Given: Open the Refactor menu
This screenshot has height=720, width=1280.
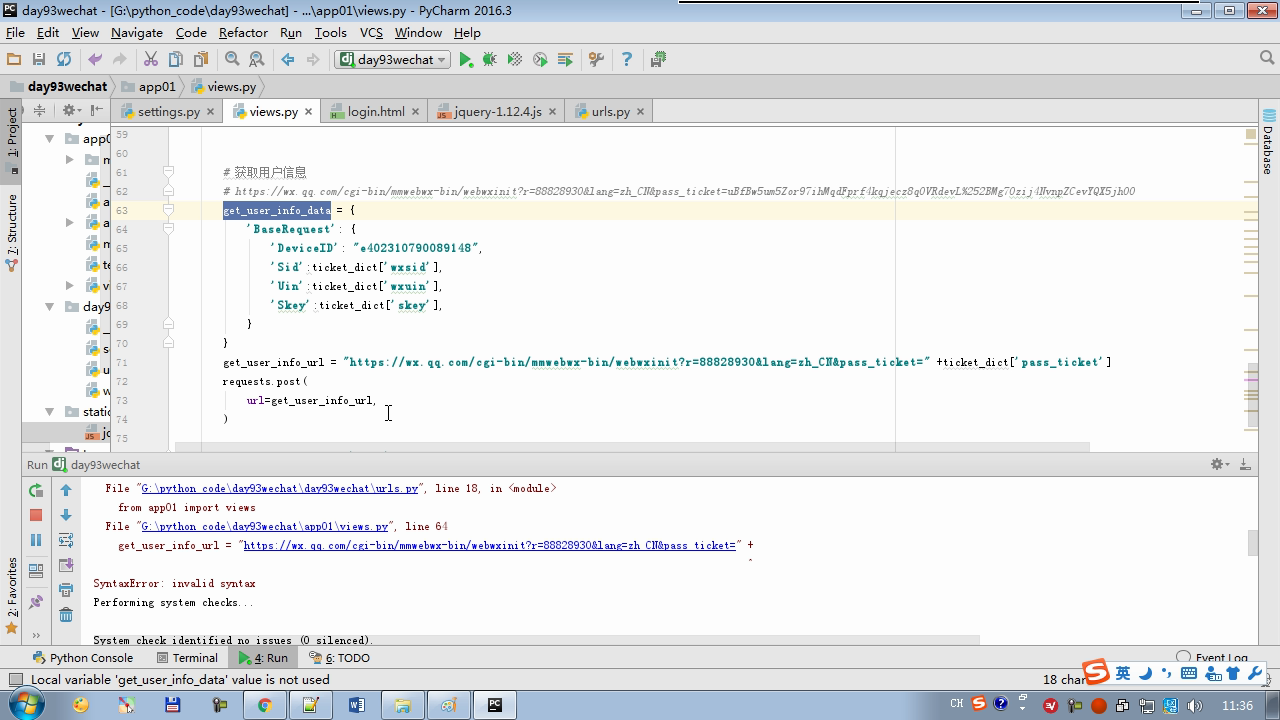Looking at the screenshot, I should point(243,32).
